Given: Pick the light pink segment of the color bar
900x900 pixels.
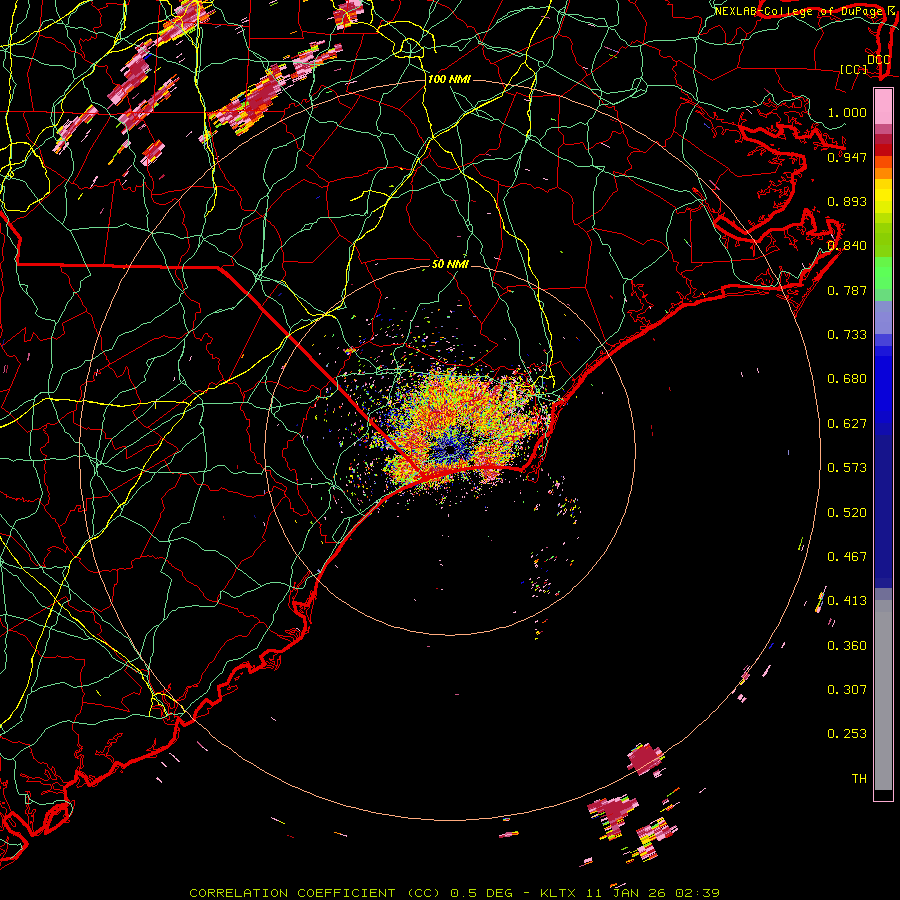Looking at the screenshot, I should pyautogui.click(x=883, y=107).
